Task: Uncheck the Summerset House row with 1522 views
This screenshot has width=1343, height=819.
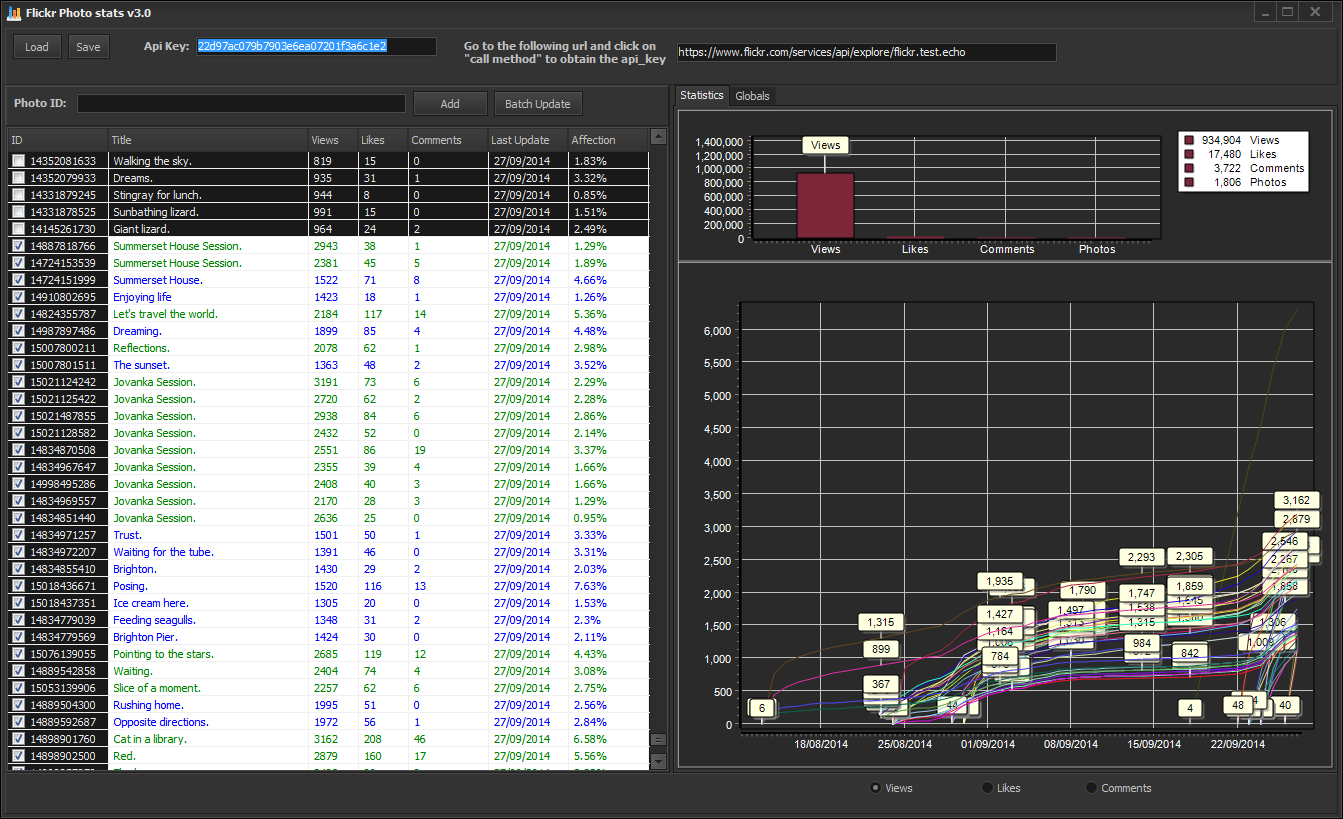Action: [18, 280]
